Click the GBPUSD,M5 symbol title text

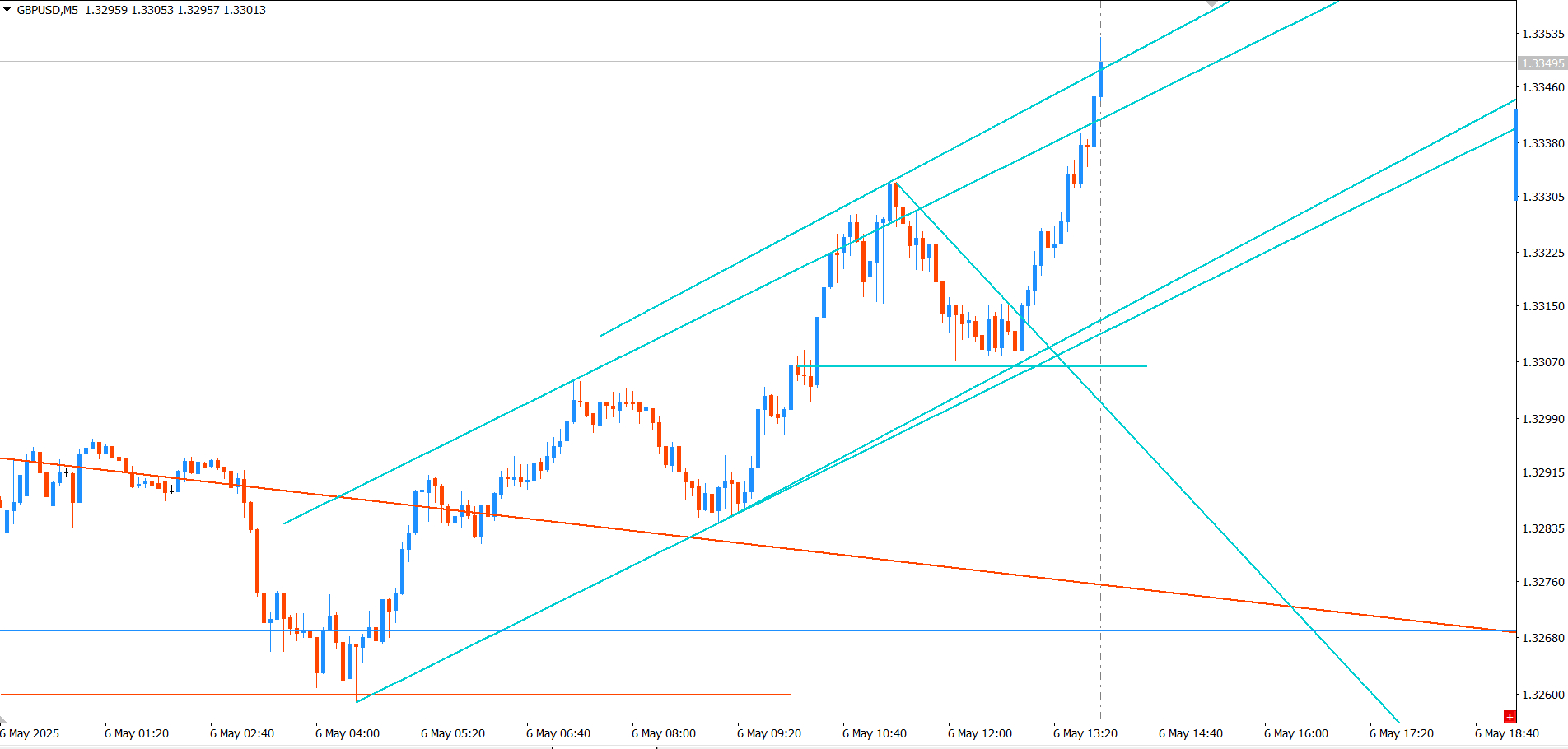[47, 10]
